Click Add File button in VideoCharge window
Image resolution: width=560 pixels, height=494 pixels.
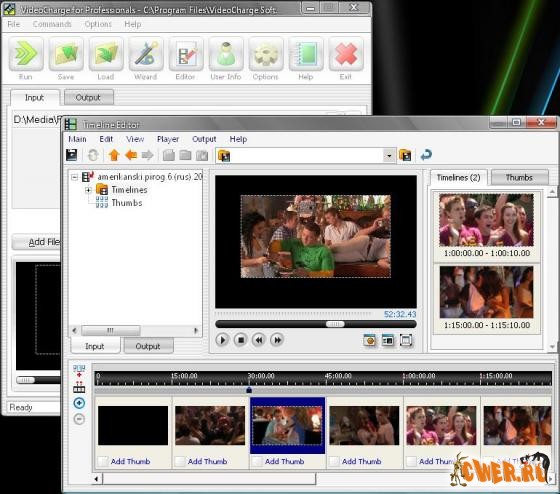pyautogui.click(x=37, y=242)
